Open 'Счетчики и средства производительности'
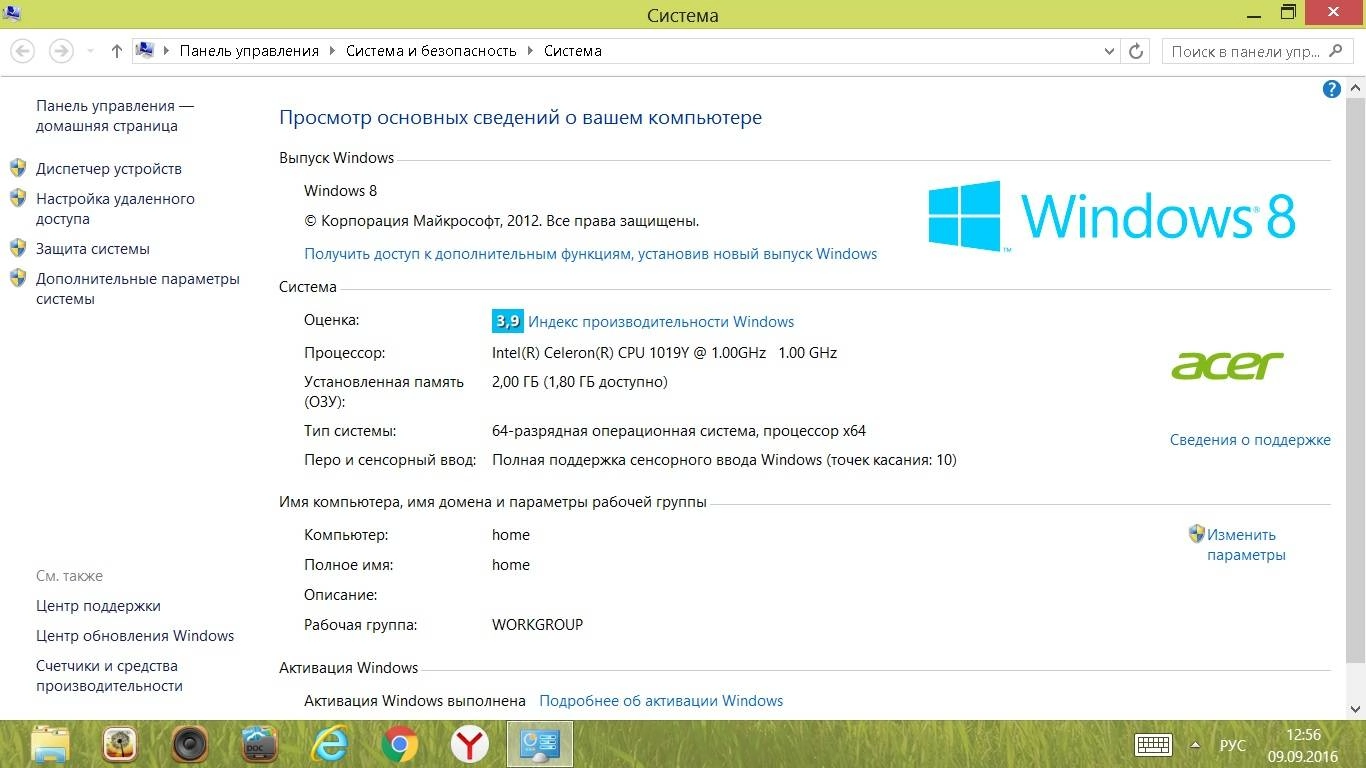 109,676
